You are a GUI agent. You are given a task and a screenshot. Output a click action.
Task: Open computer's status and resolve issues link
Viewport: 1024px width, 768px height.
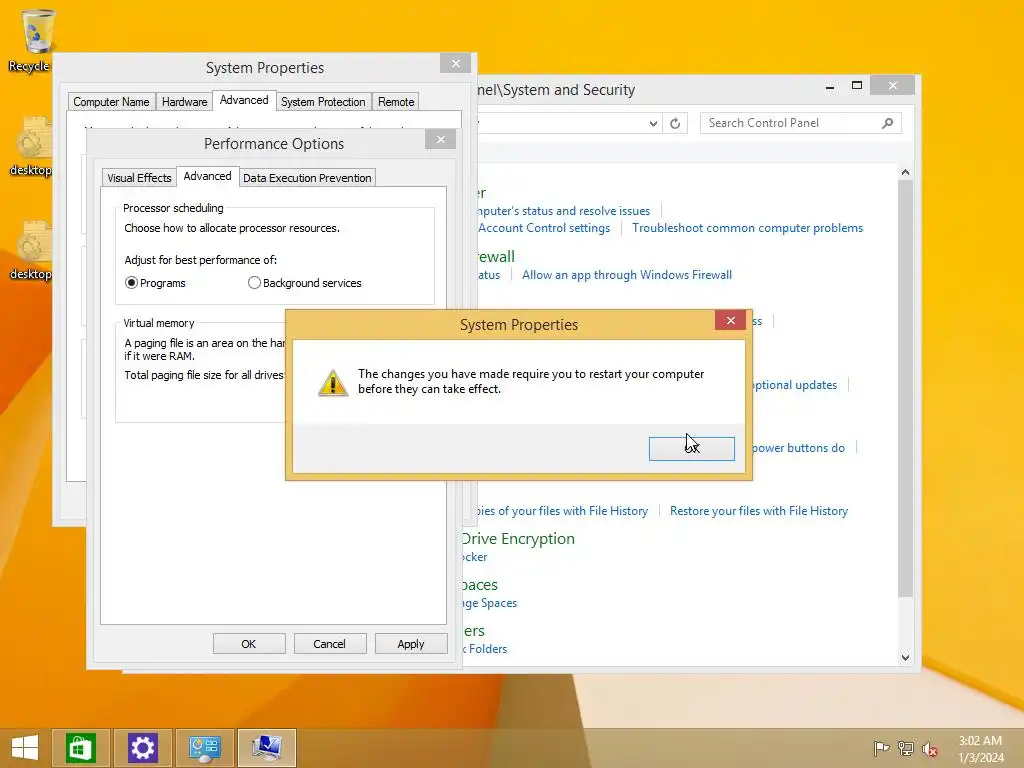pyautogui.click(x=564, y=211)
